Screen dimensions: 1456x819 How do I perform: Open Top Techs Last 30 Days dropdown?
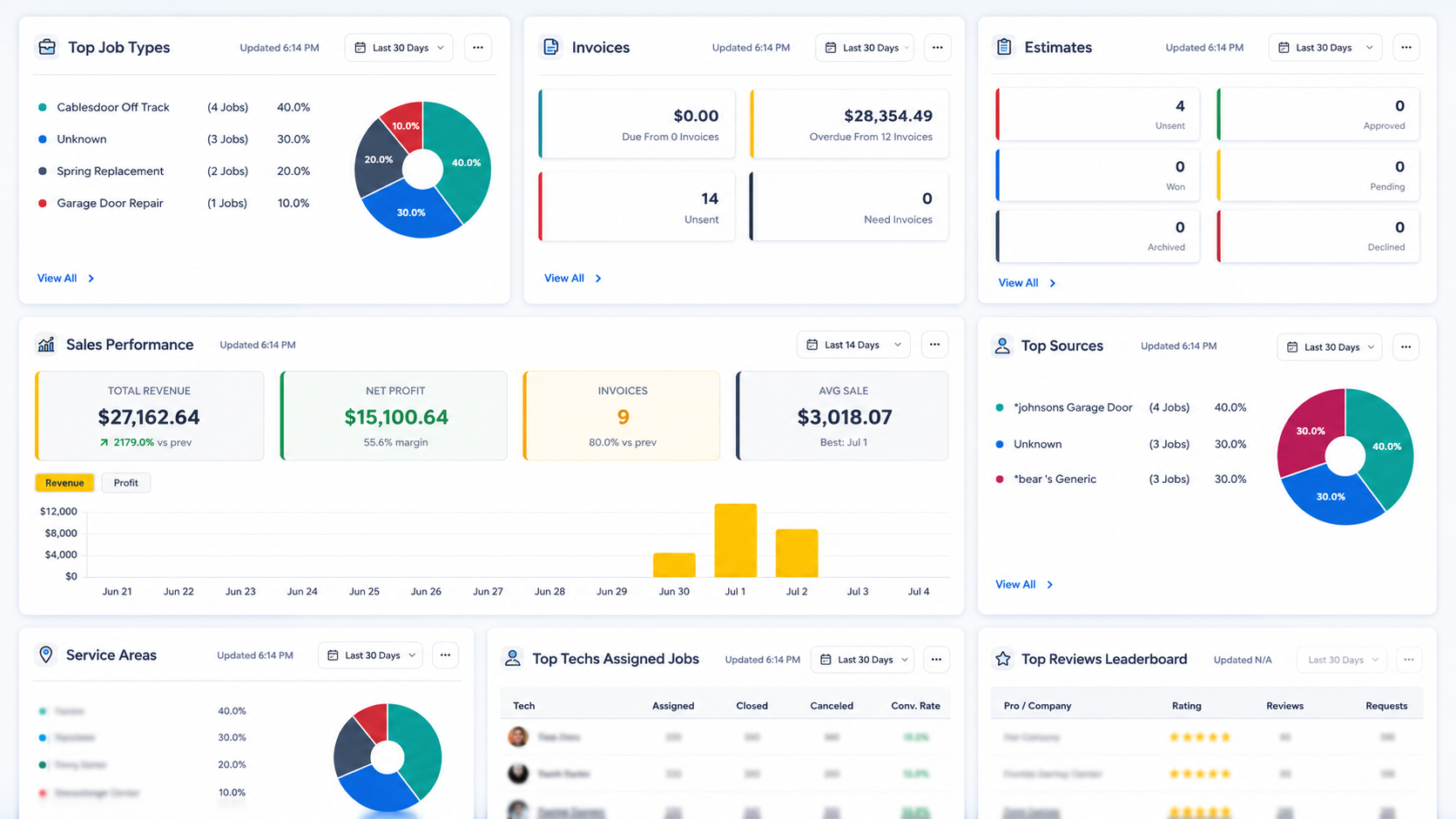click(863, 660)
